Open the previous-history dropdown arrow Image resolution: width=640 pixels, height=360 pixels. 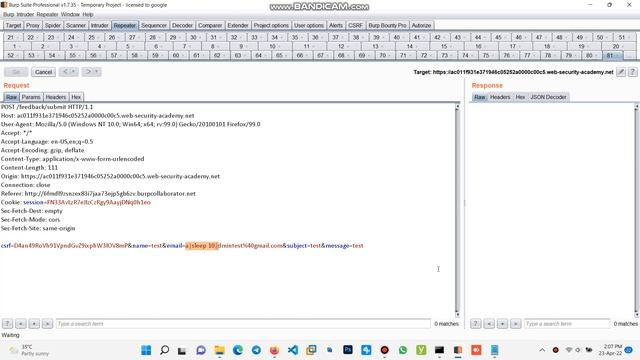click(74, 72)
